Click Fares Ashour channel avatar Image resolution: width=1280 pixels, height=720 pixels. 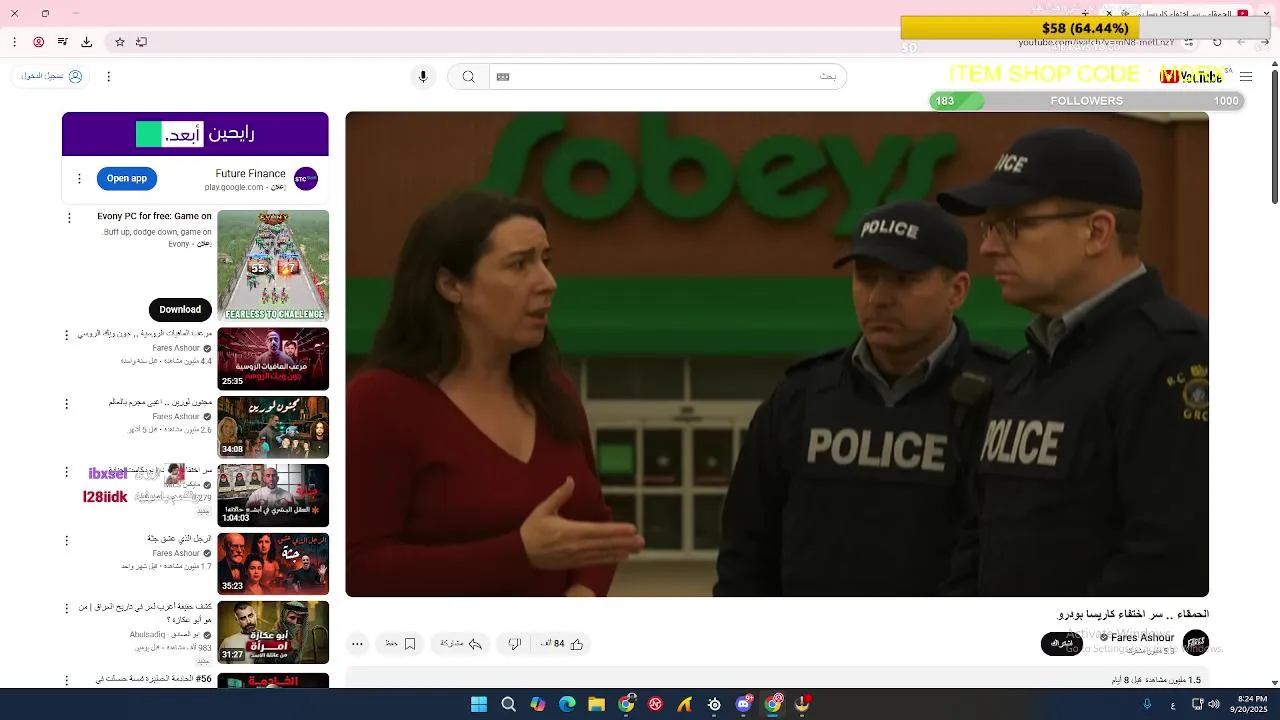pos(1196,643)
